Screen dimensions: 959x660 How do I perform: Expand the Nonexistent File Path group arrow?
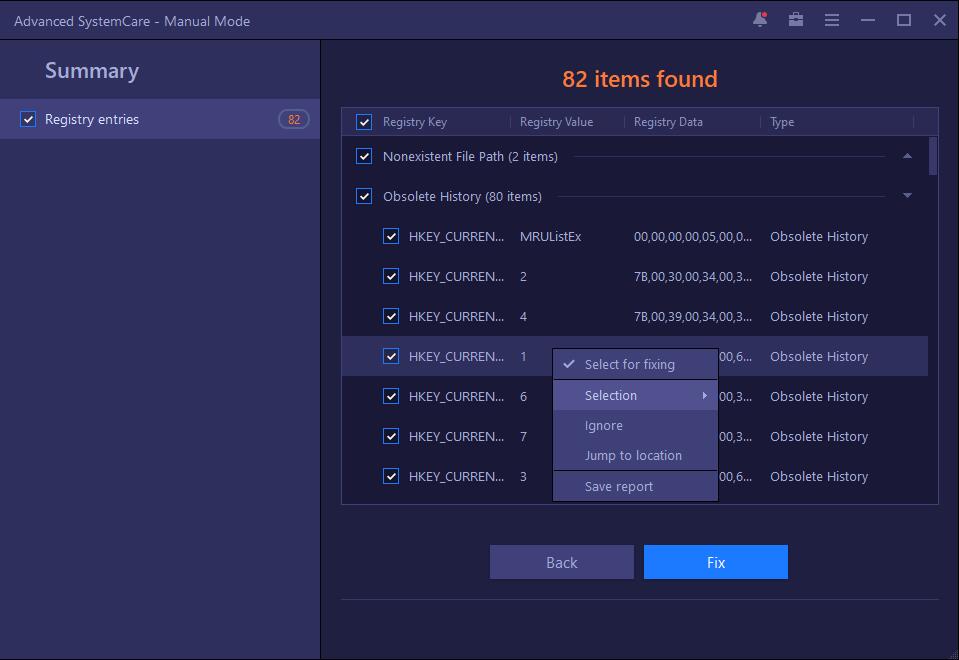point(908,156)
